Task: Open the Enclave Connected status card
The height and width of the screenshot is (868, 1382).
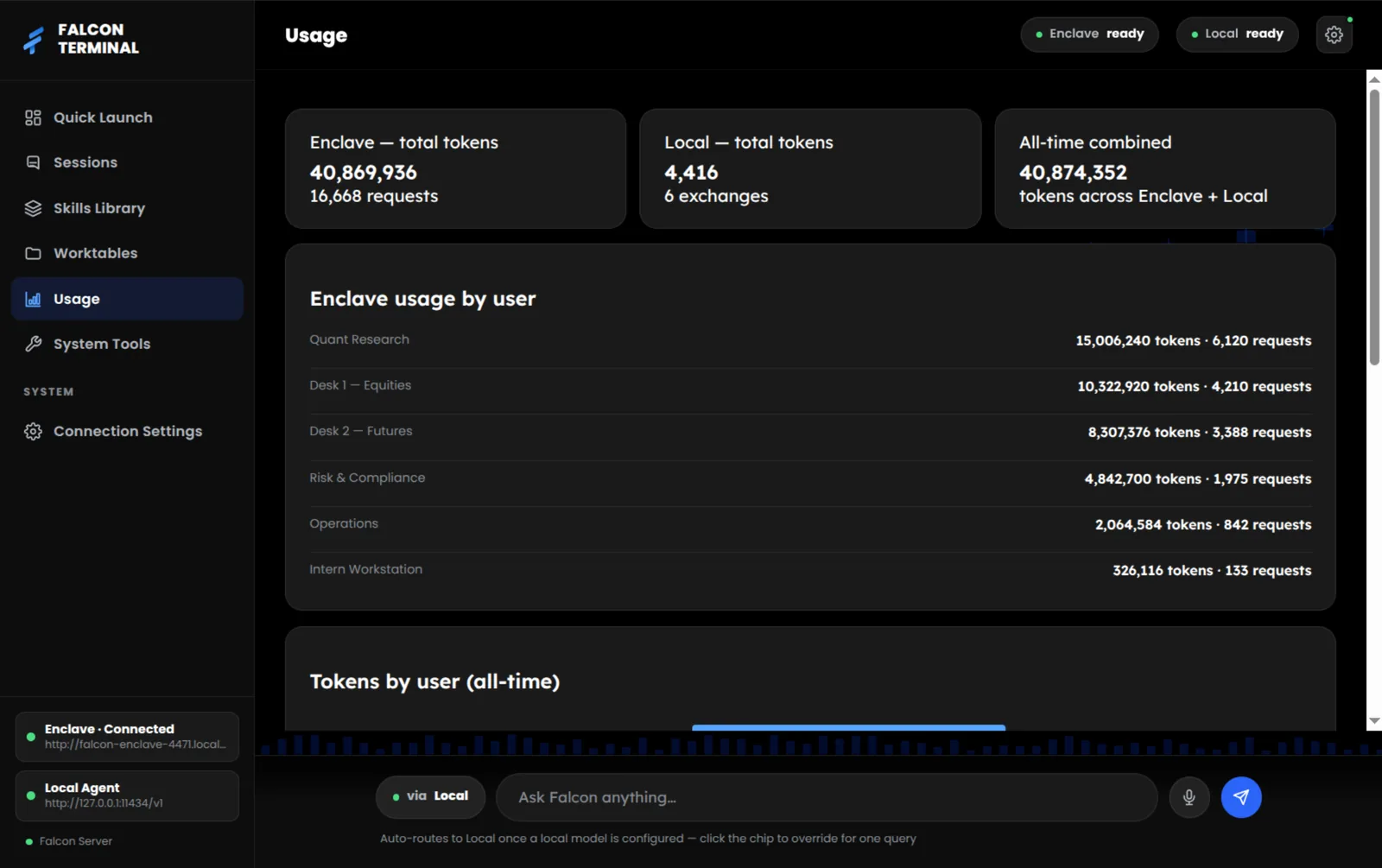Action: (127, 737)
